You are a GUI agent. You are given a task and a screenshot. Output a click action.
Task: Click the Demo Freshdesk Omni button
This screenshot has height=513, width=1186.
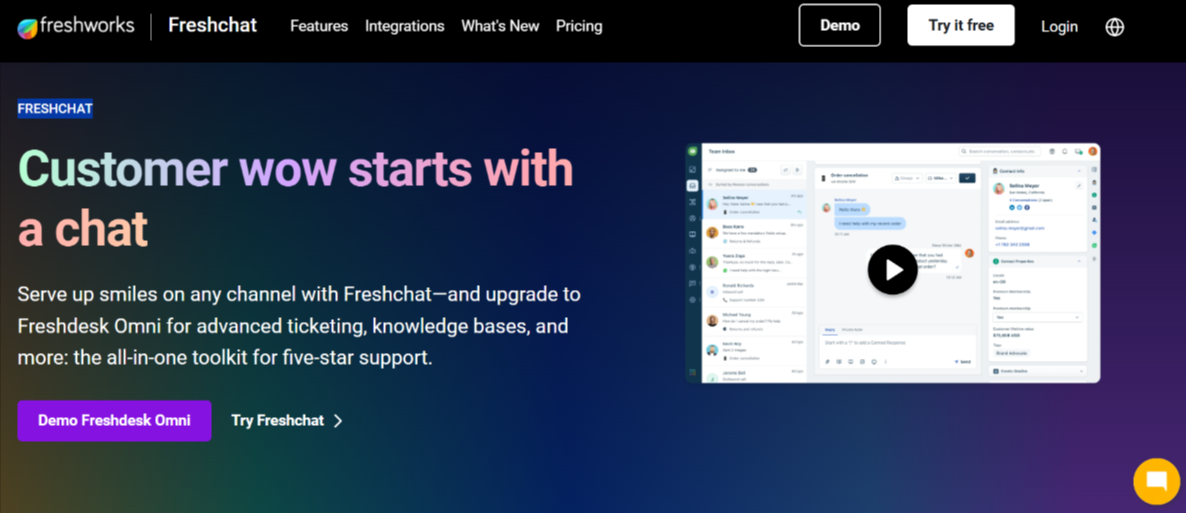(x=114, y=421)
